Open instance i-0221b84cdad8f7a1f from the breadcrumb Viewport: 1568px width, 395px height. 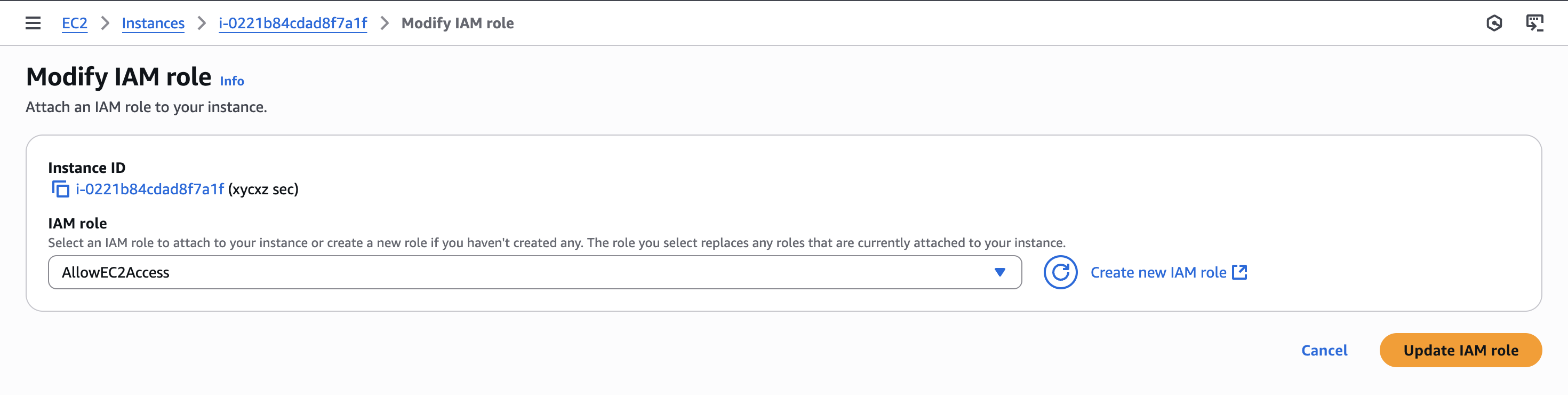[293, 22]
